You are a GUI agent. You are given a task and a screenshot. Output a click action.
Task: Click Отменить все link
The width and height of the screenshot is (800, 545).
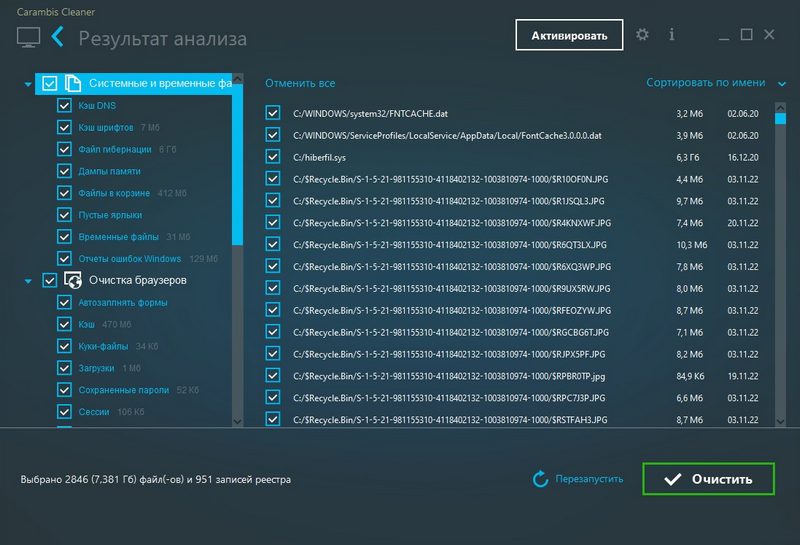(x=300, y=83)
